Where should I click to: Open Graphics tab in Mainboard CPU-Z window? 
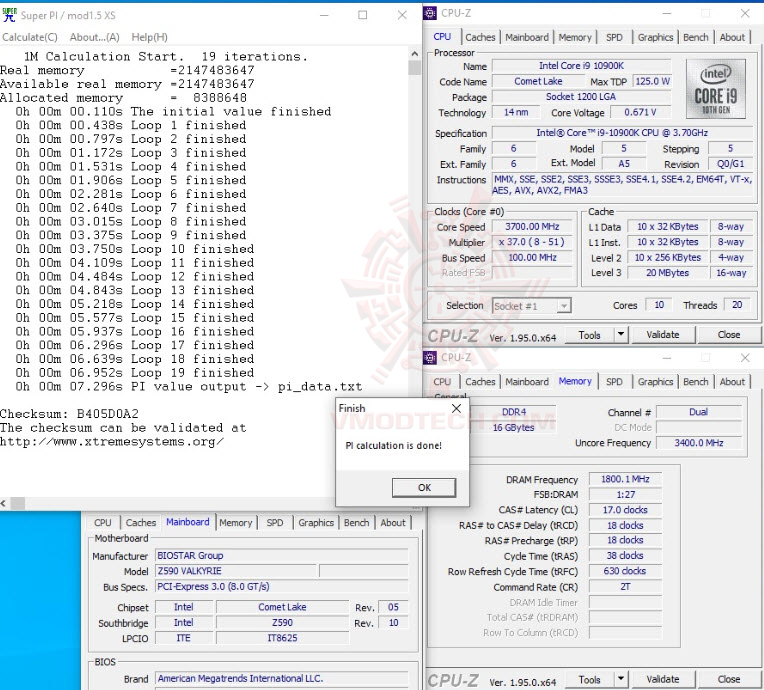point(316,522)
